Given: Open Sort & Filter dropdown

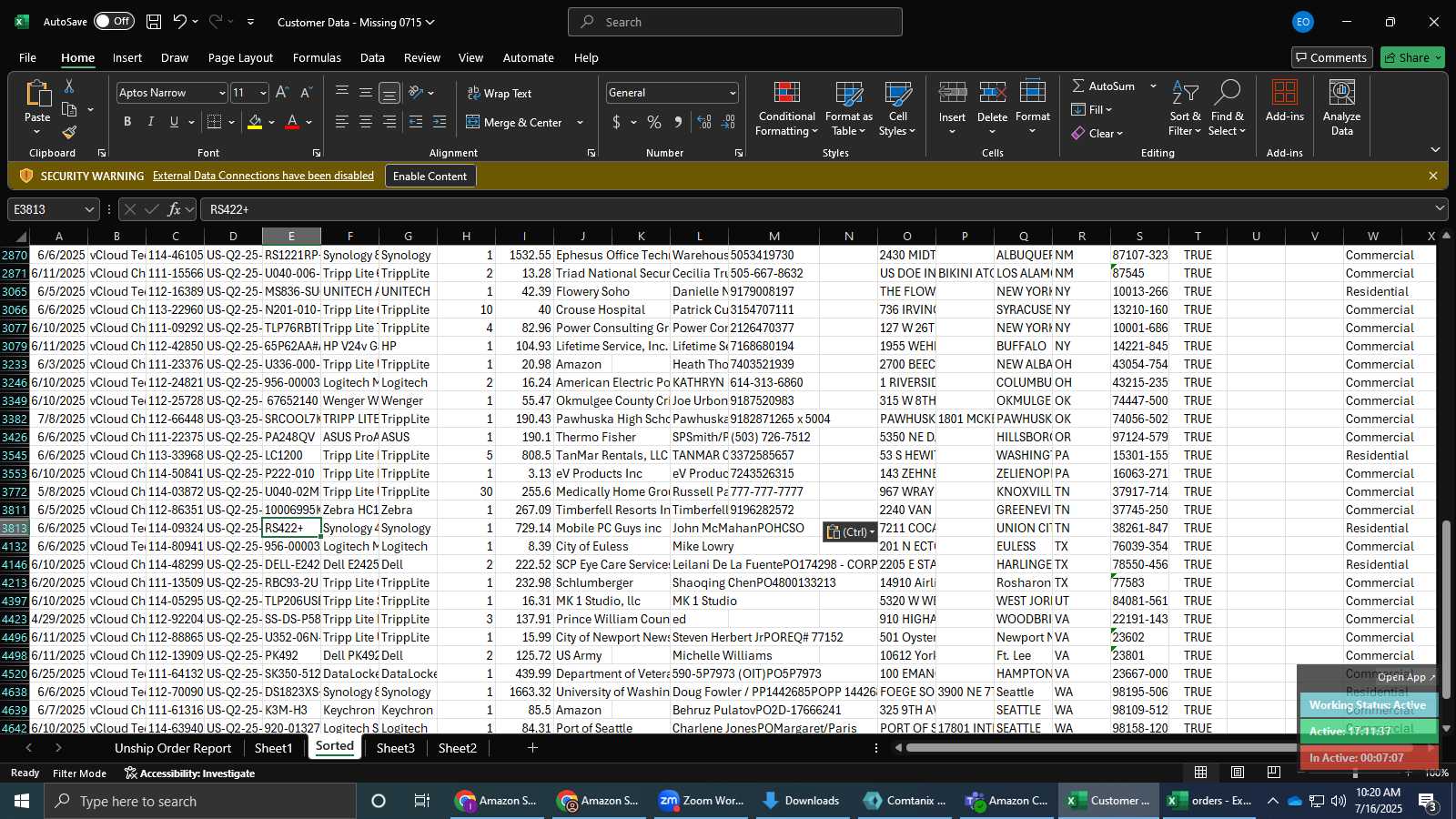Looking at the screenshot, I should coord(1185,109).
